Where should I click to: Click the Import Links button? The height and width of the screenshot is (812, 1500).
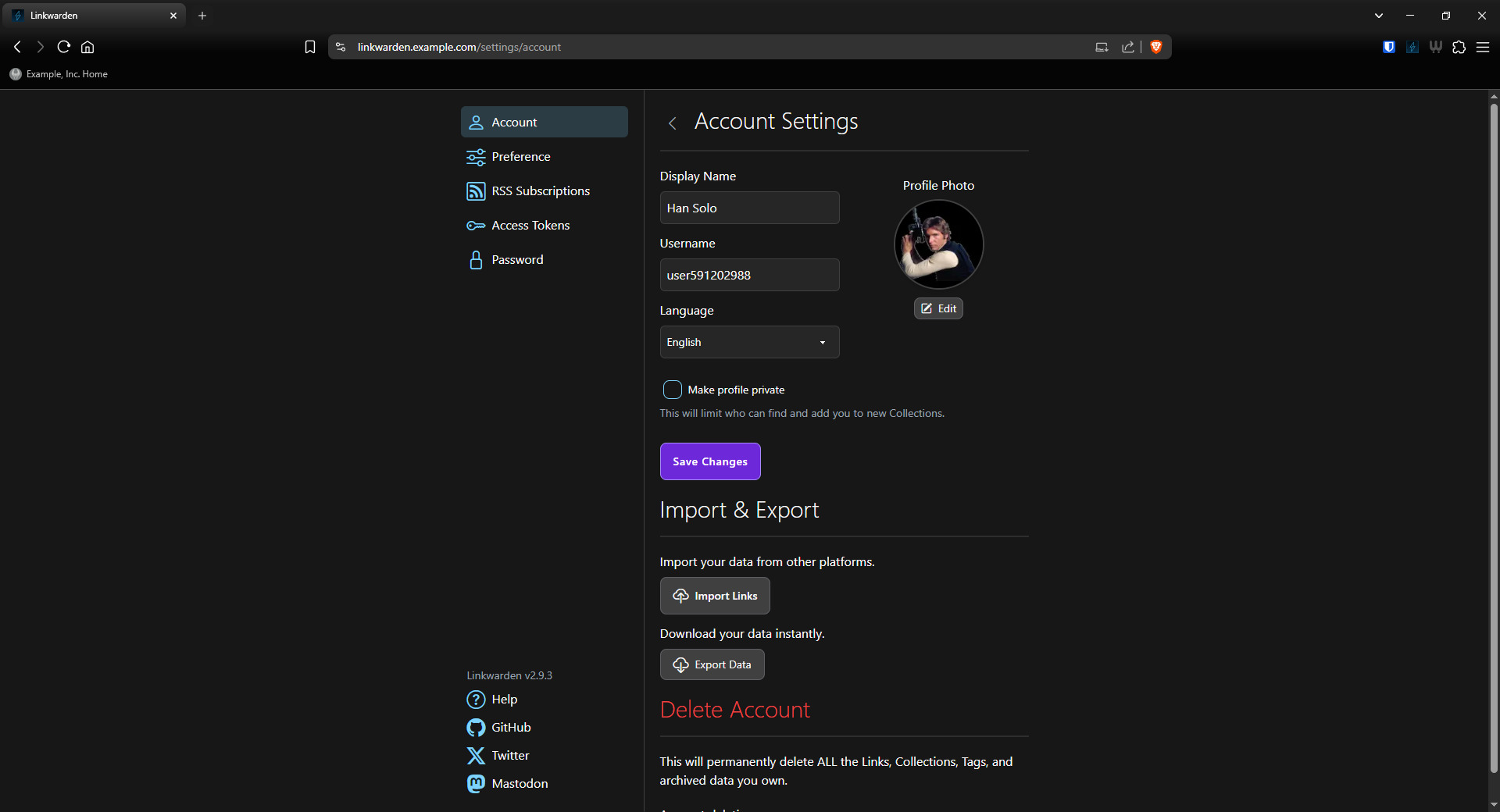pyautogui.click(x=715, y=596)
